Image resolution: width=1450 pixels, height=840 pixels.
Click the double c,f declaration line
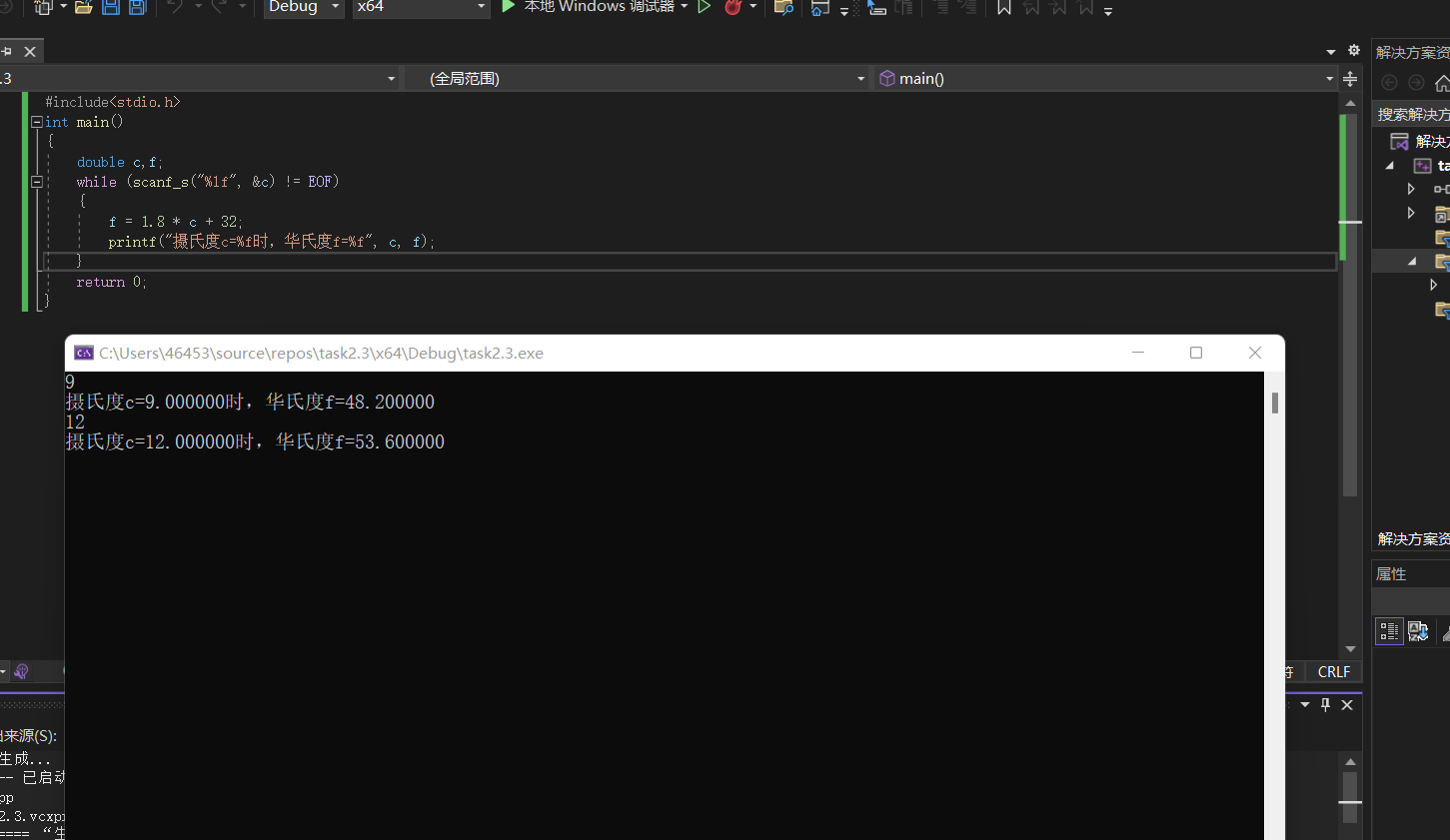[120, 162]
